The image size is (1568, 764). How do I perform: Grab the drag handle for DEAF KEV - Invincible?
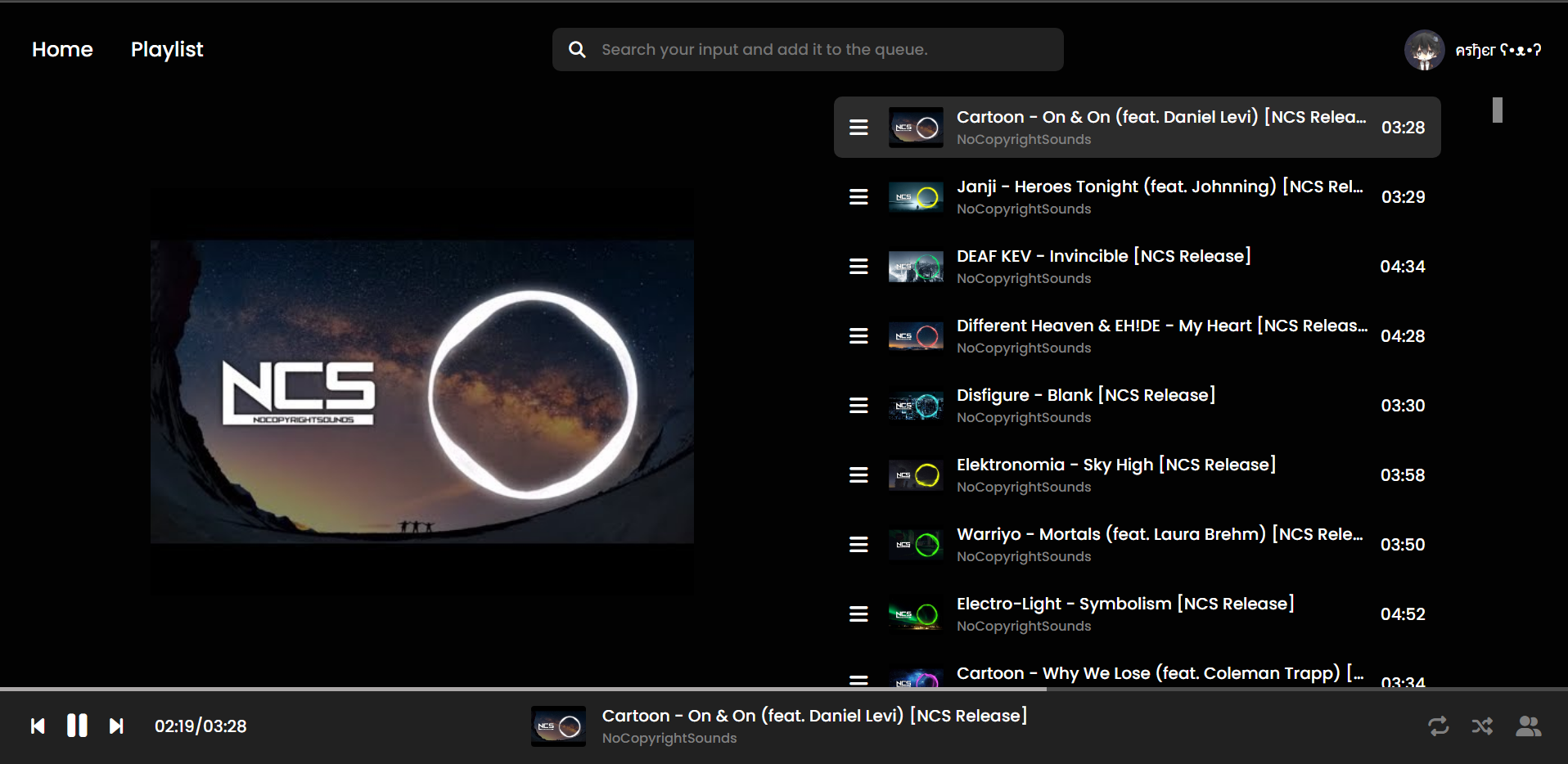(858, 267)
